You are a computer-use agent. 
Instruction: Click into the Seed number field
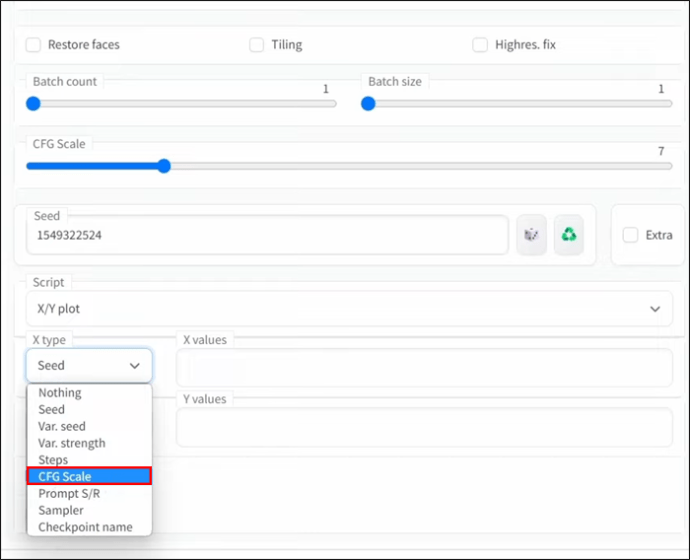coord(268,236)
